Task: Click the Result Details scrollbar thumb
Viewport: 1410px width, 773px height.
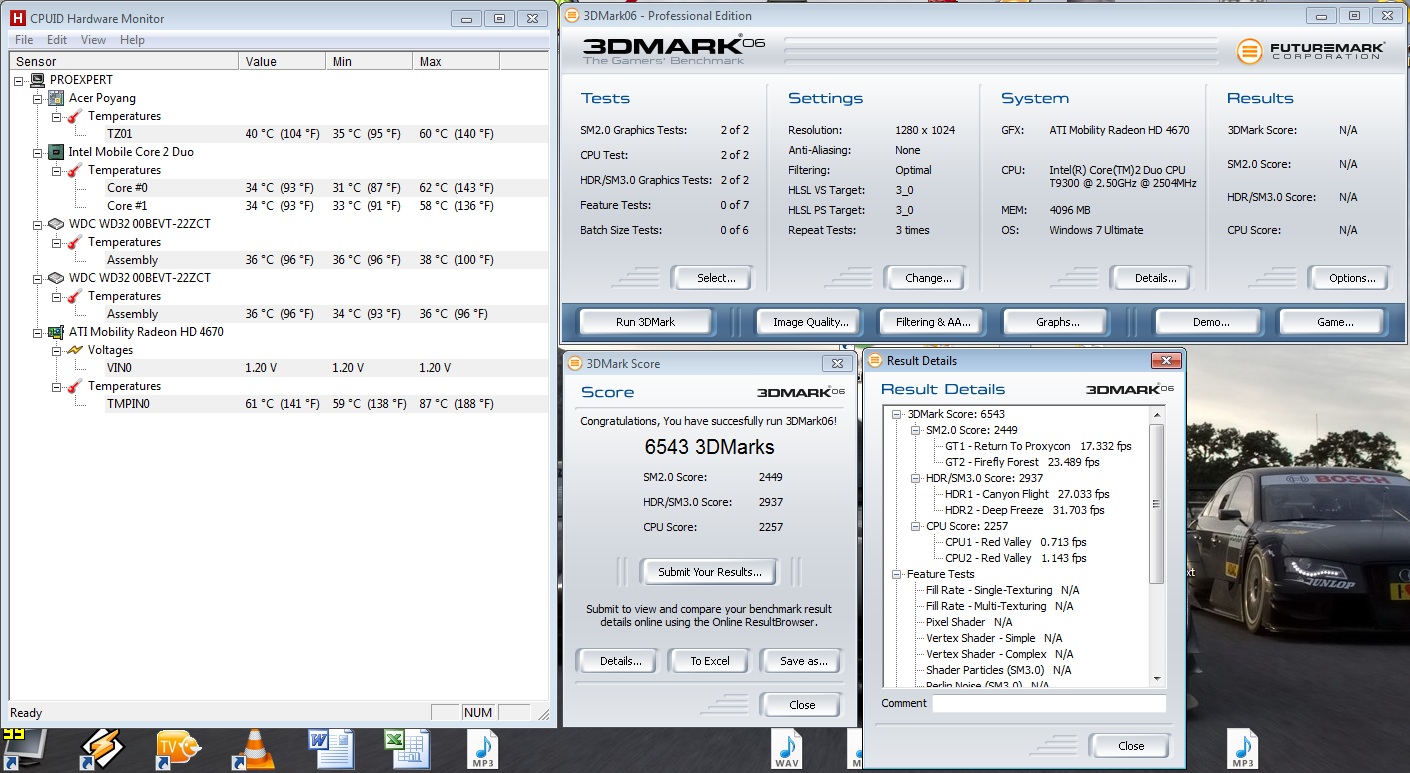Action: point(1157,504)
